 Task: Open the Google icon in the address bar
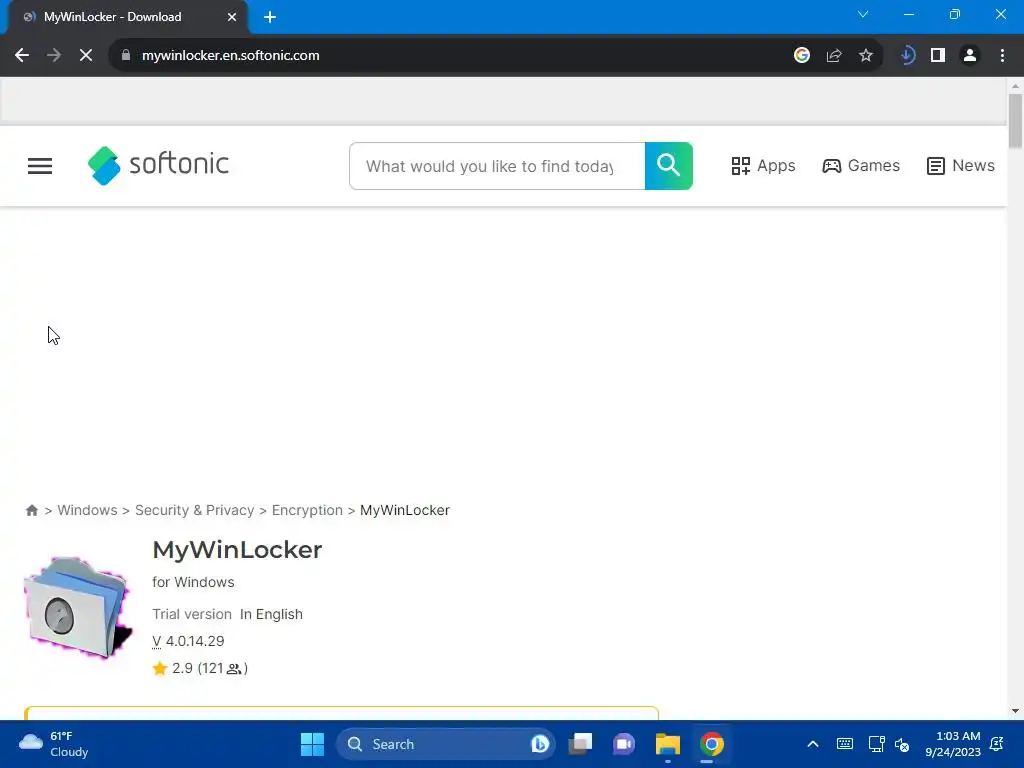click(802, 56)
